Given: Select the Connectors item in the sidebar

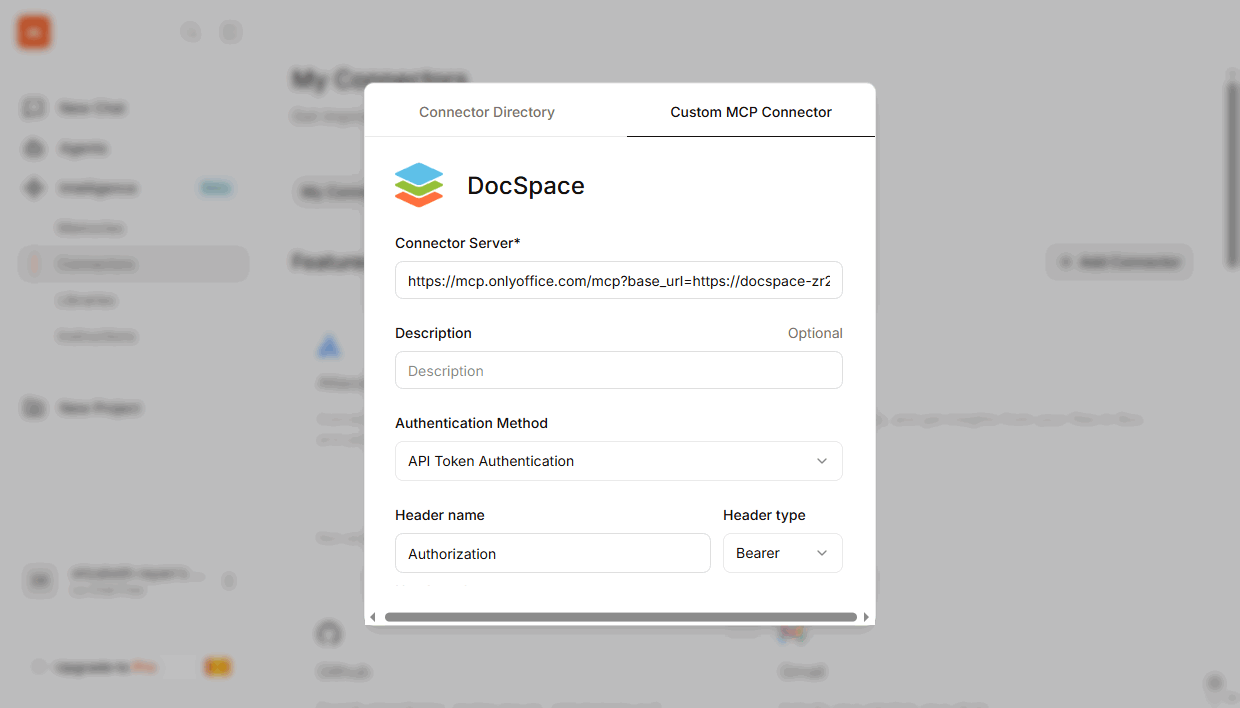Looking at the screenshot, I should click(96, 263).
